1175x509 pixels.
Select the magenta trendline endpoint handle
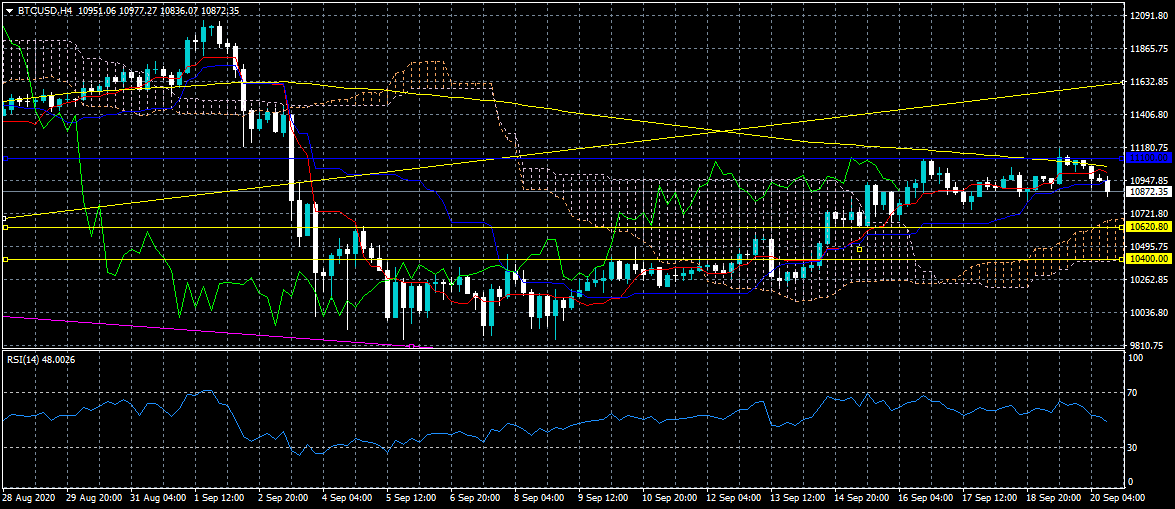pyautogui.click(x=411, y=346)
